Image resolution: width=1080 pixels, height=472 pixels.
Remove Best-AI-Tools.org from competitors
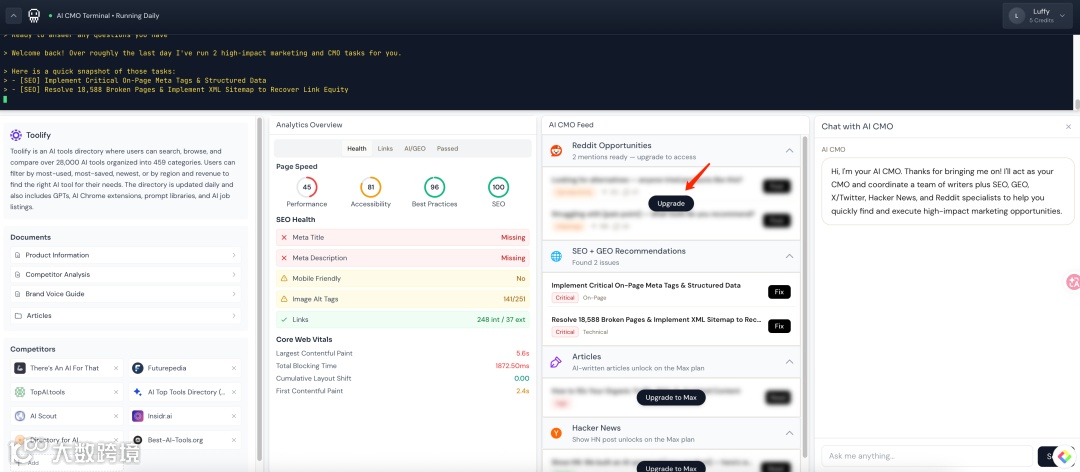233,440
